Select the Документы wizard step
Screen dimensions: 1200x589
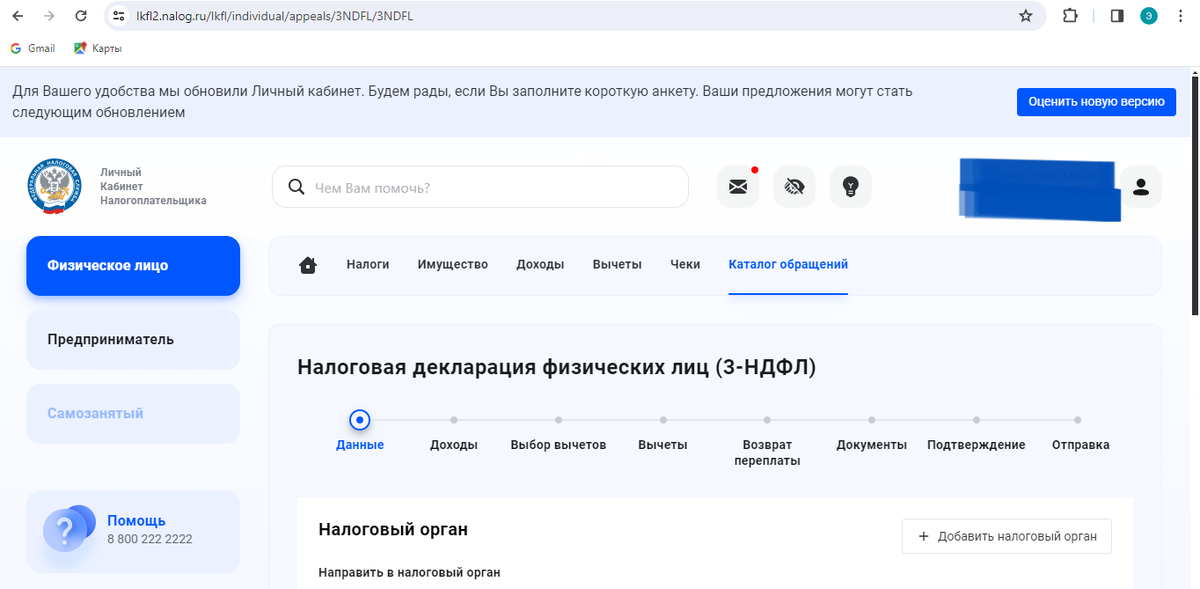click(x=872, y=445)
